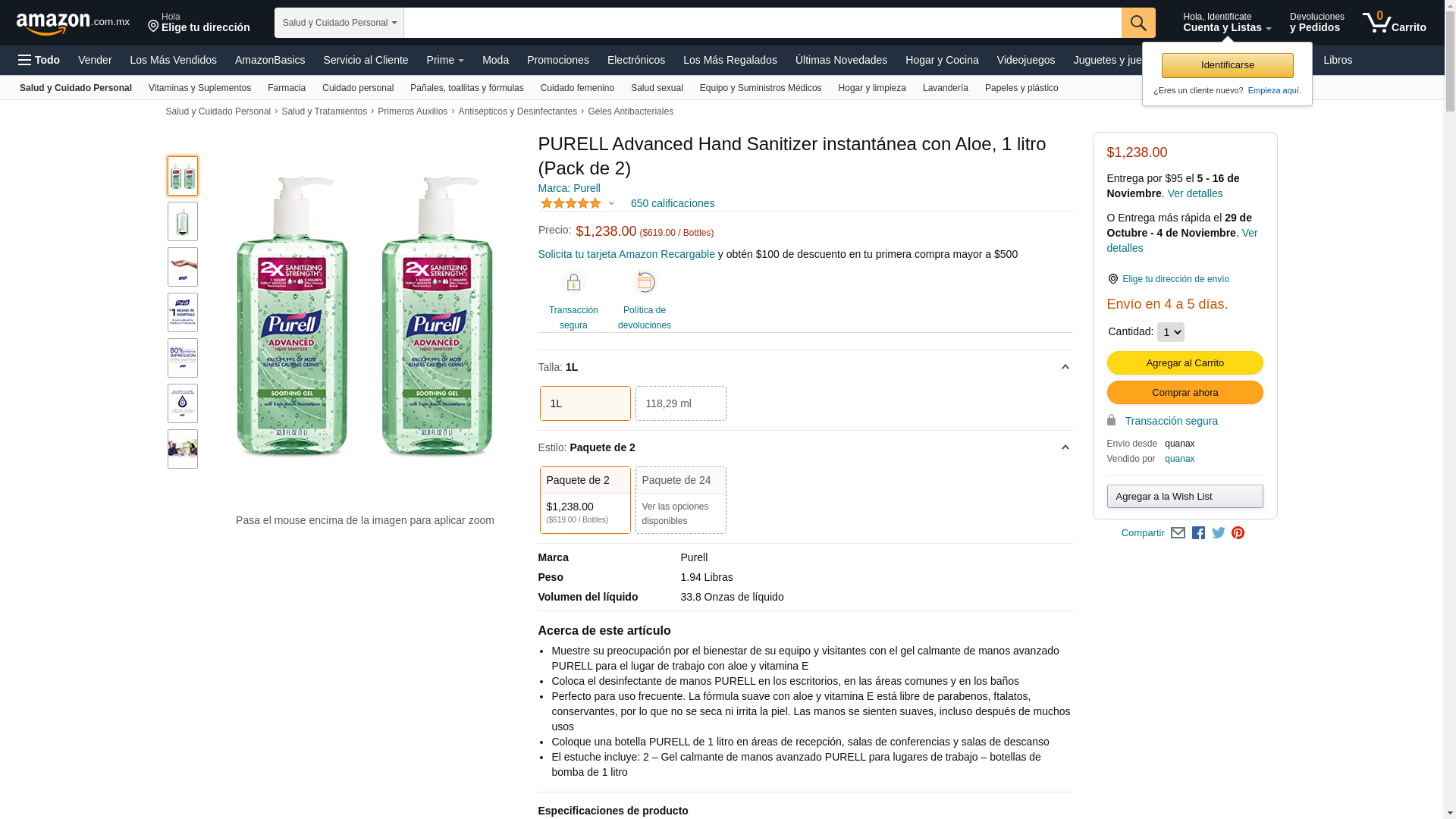This screenshot has width=1456, height=819.
Task: Open the Cantidad quantity dropdown
Action: (x=1170, y=332)
